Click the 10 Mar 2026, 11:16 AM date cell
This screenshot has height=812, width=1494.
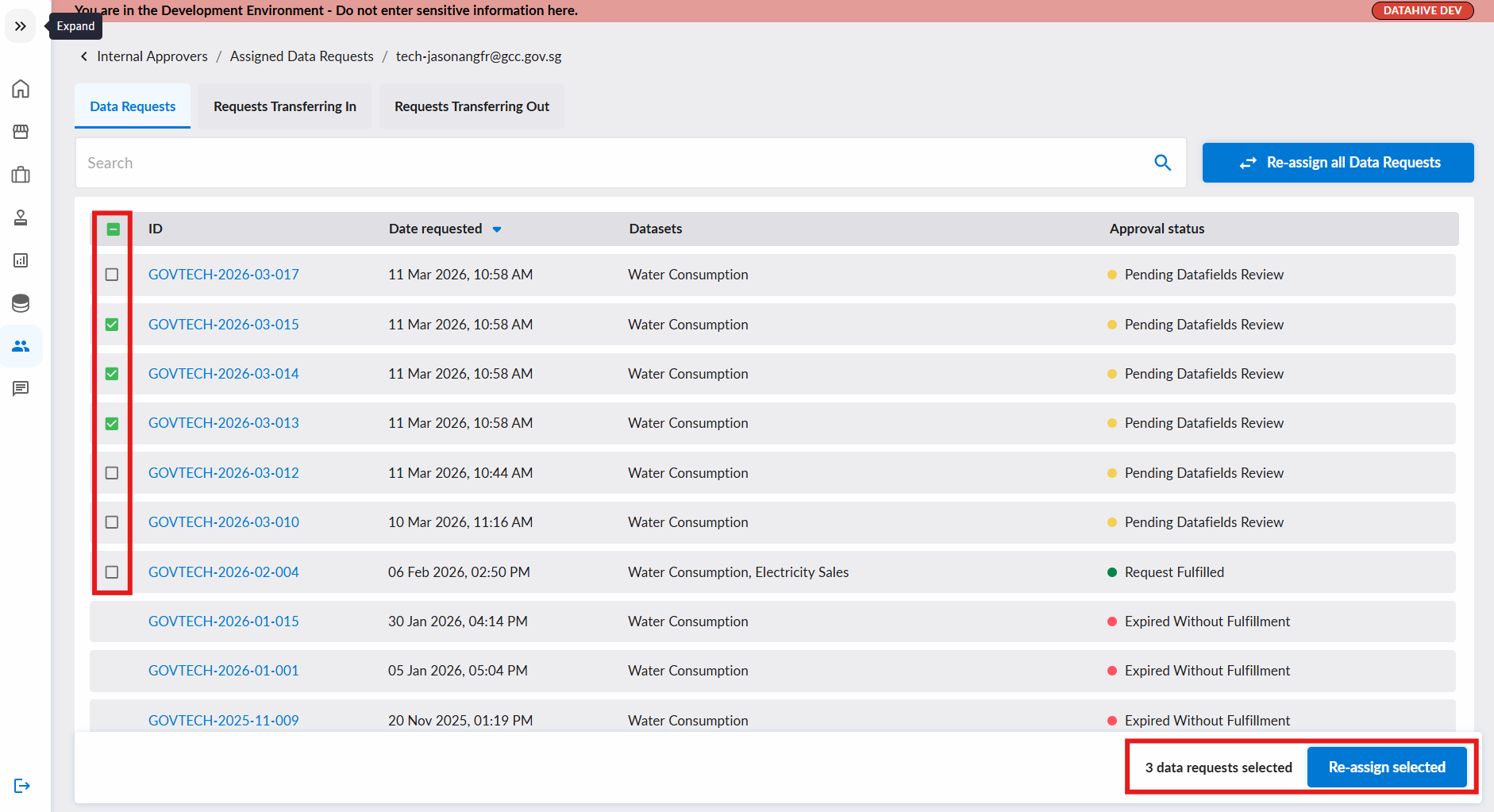(x=460, y=522)
